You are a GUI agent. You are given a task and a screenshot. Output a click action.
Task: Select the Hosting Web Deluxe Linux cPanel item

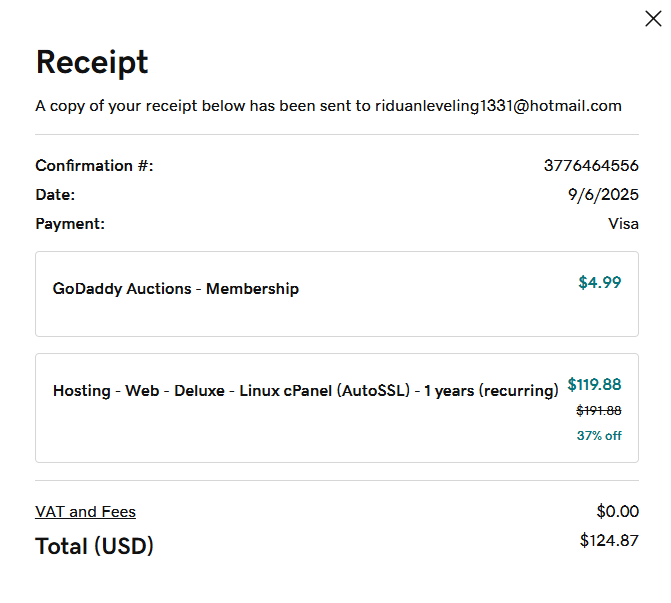tap(305, 391)
